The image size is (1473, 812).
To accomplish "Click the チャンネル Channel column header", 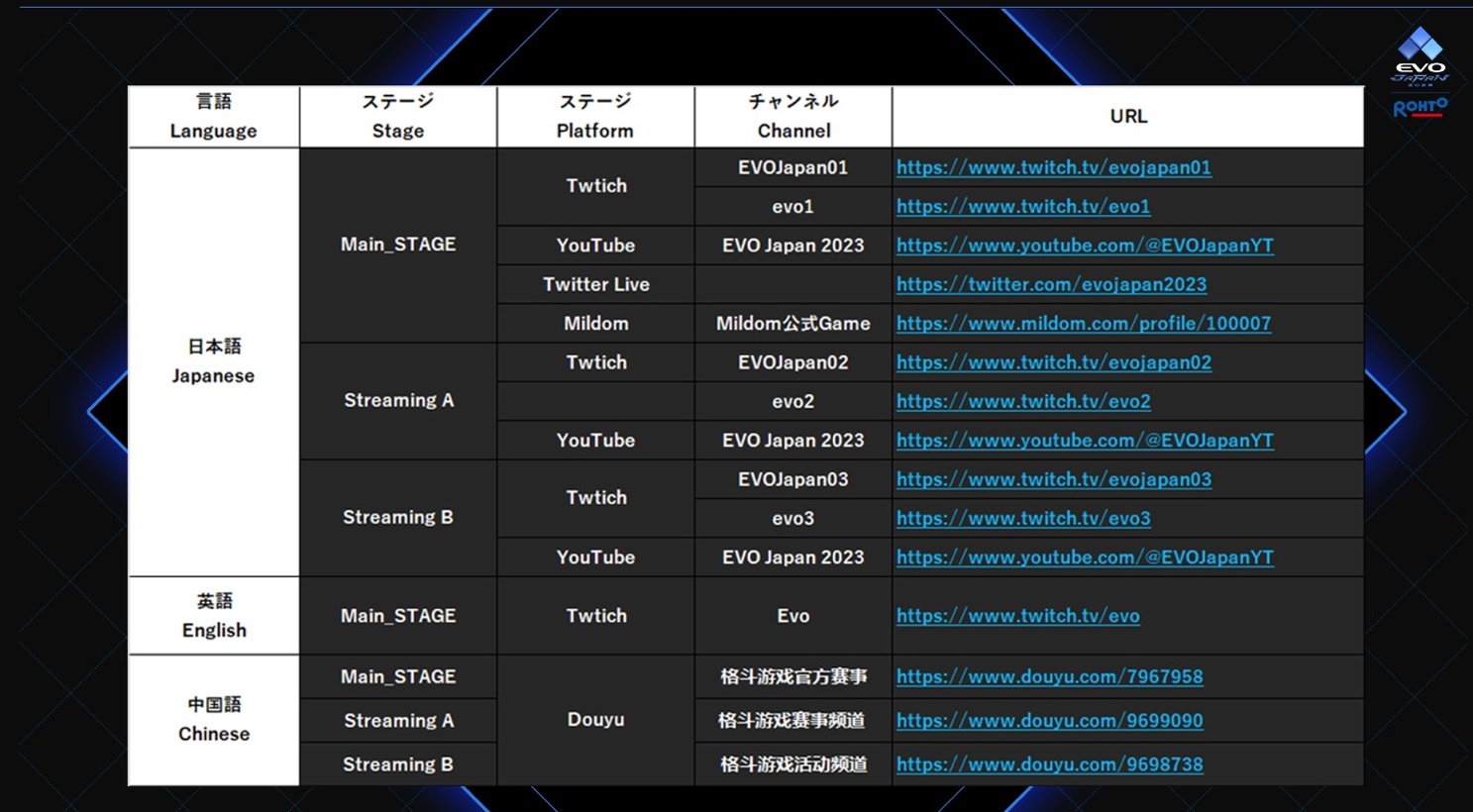I will click(x=793, y=117).
